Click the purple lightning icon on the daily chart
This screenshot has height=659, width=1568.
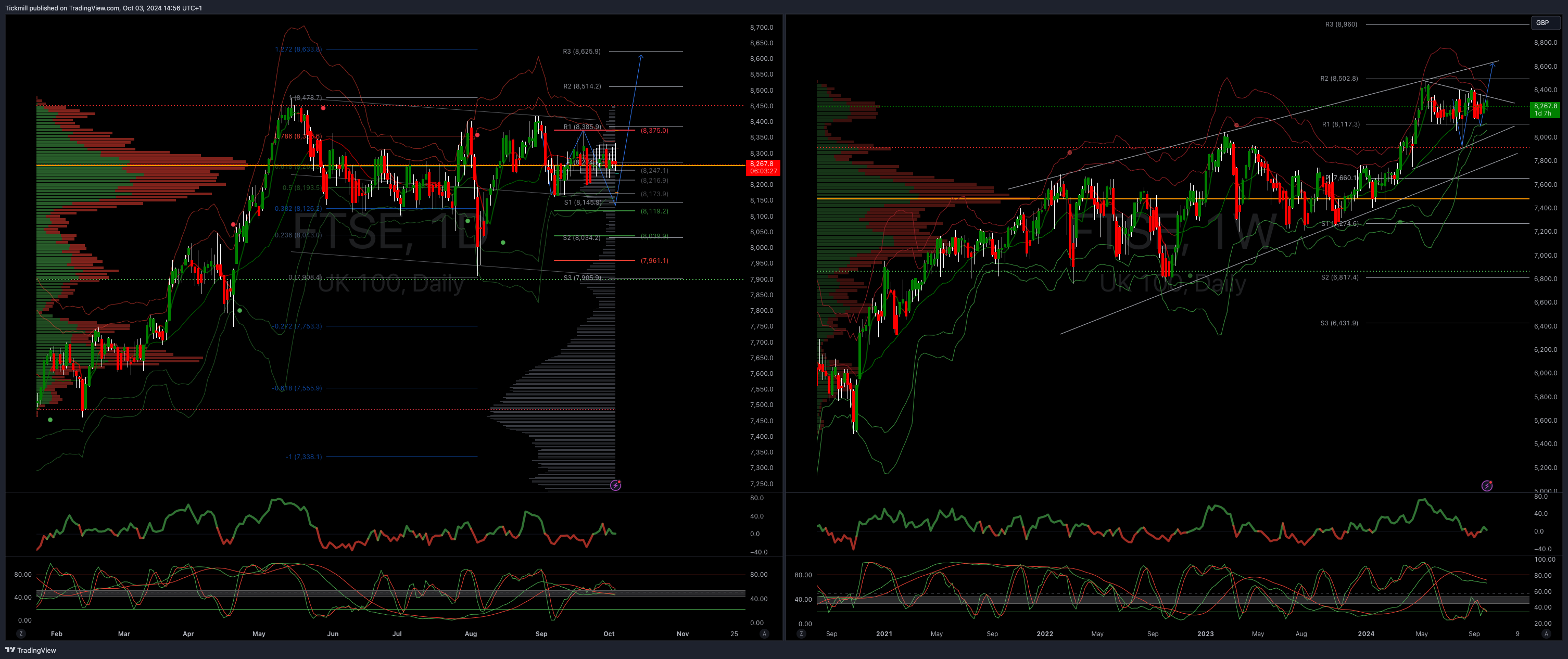[x=615, y=485]
